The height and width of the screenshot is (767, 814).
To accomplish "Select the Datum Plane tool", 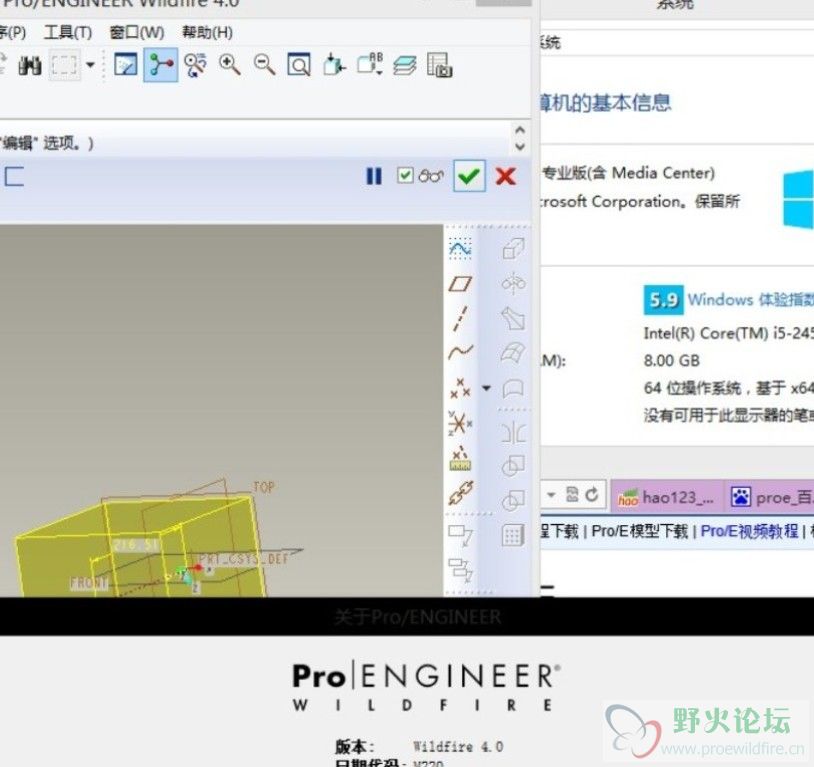I will pyautogui.click(x=460, y=284).
